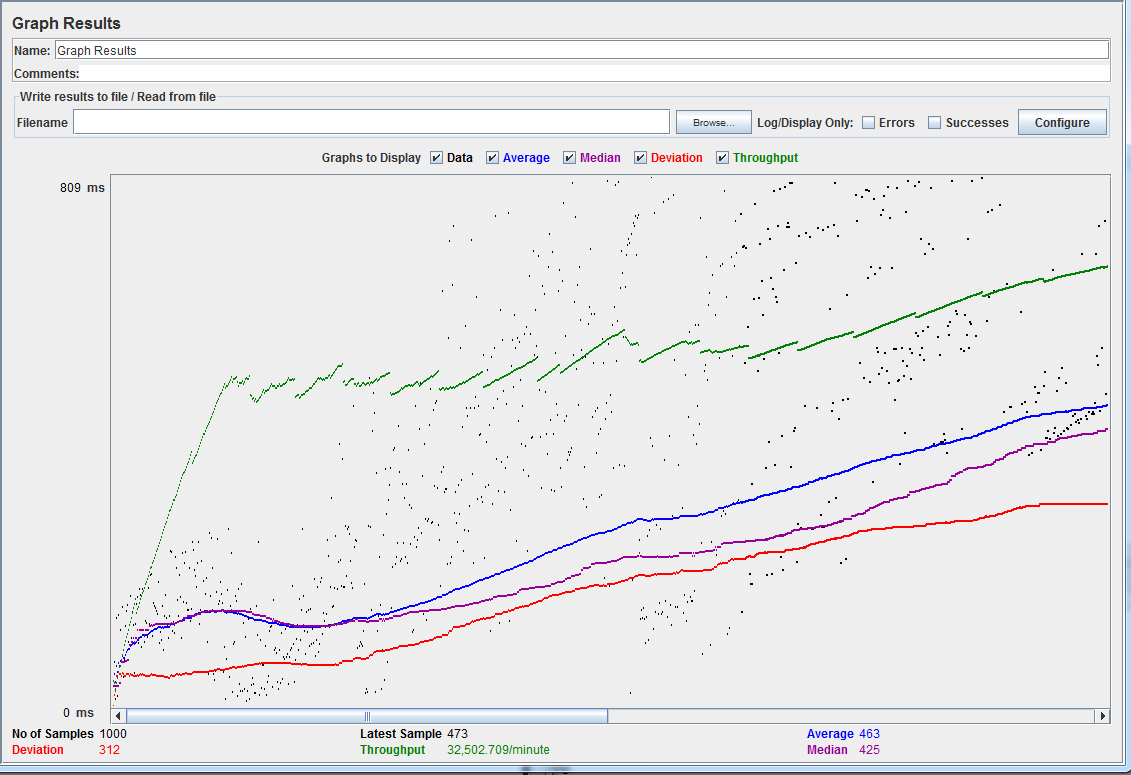This screenshot has height=775, width=1131.
Task: Enable the Errors only checkbox
Action: coord(868,123)
